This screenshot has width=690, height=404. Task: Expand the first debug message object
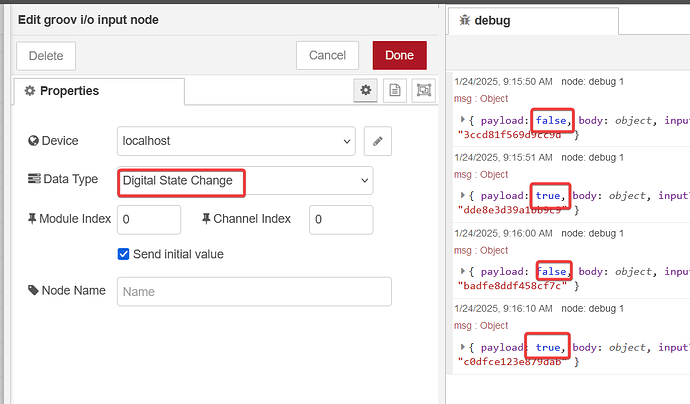462,120
